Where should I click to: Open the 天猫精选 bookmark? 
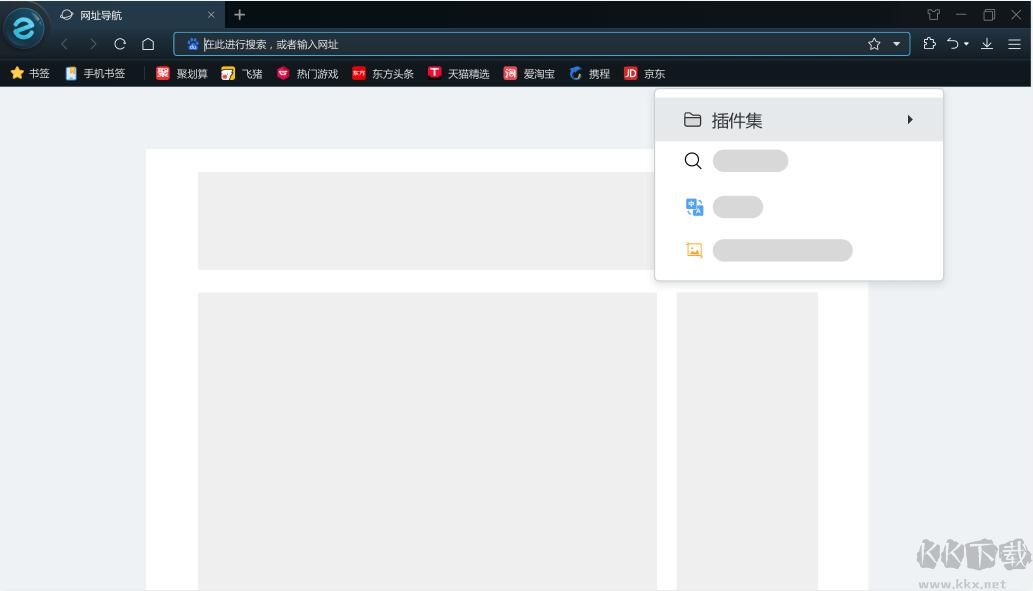tap(459, 73)
